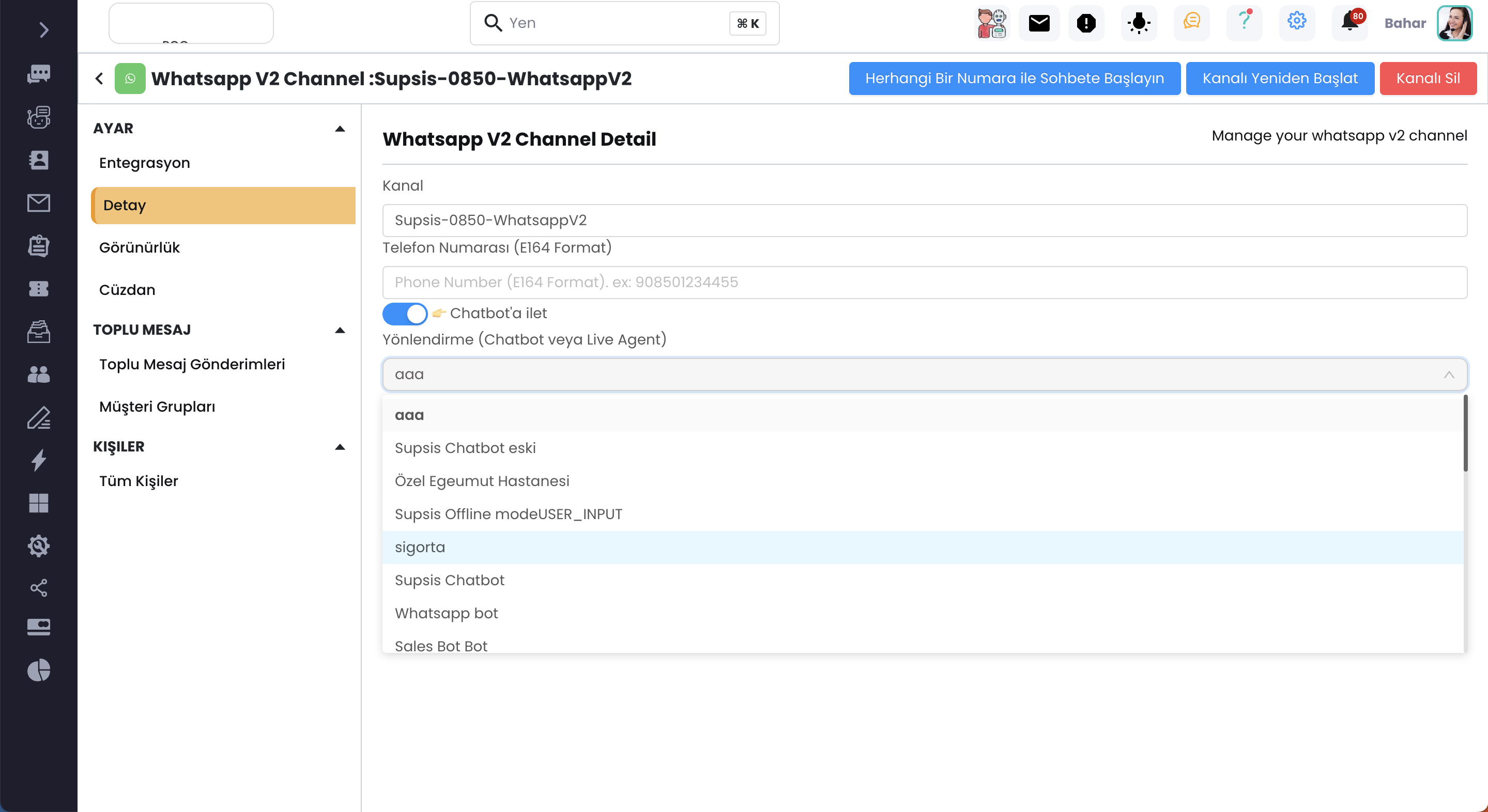Open gear settings icon in sidebar
1488x812 pixels.
39,545
